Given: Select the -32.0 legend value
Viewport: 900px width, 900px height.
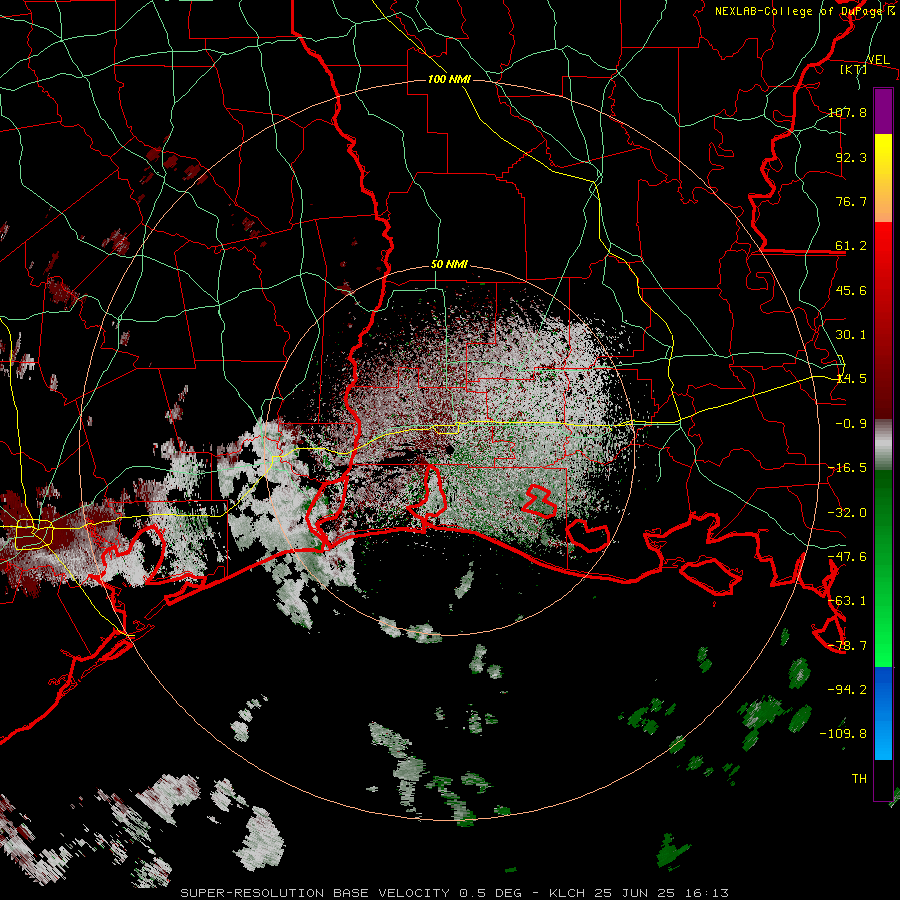Looking at the screenshot, I should point(847,513).
